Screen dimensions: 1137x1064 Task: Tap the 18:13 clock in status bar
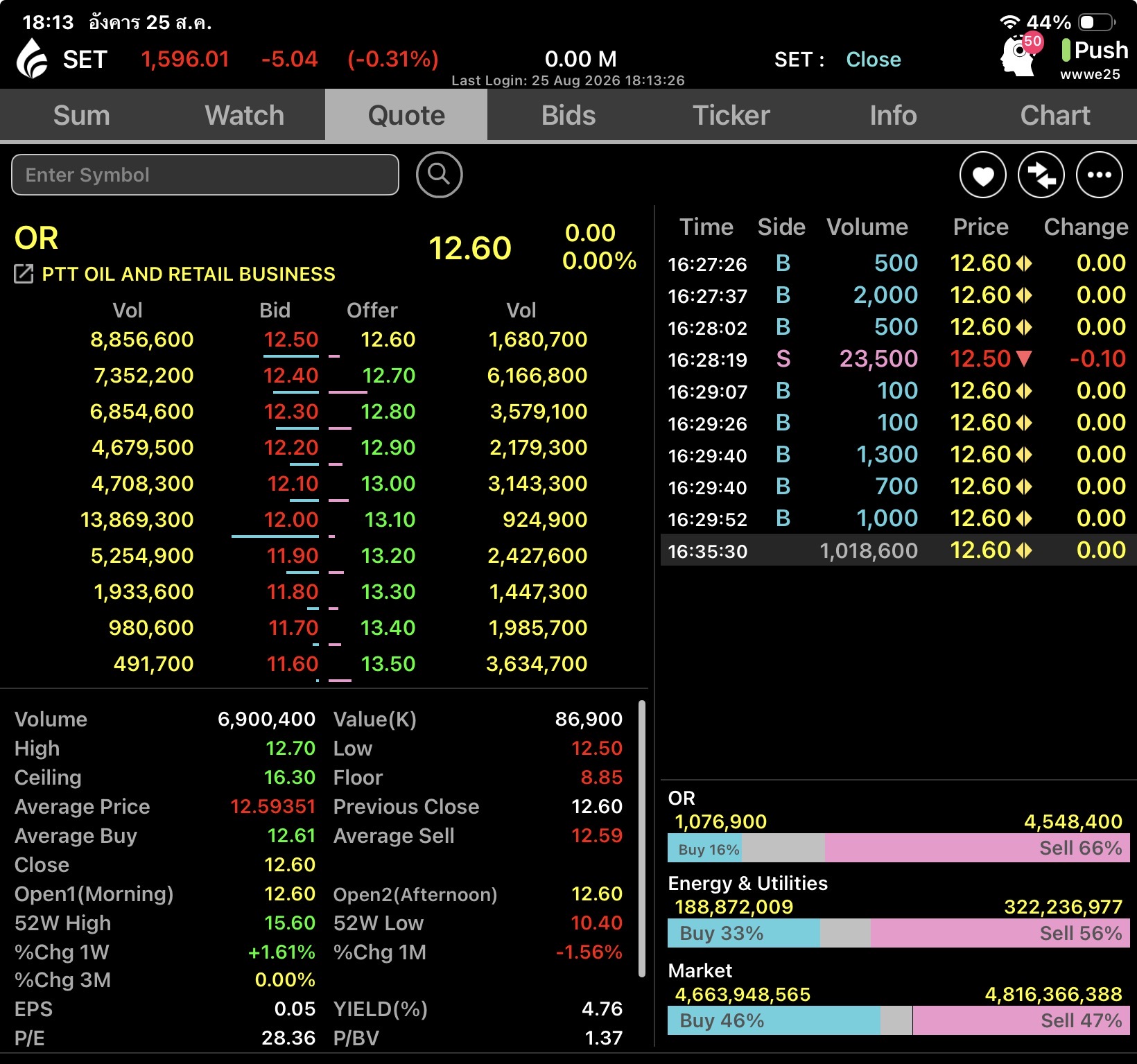coord(48,23)
